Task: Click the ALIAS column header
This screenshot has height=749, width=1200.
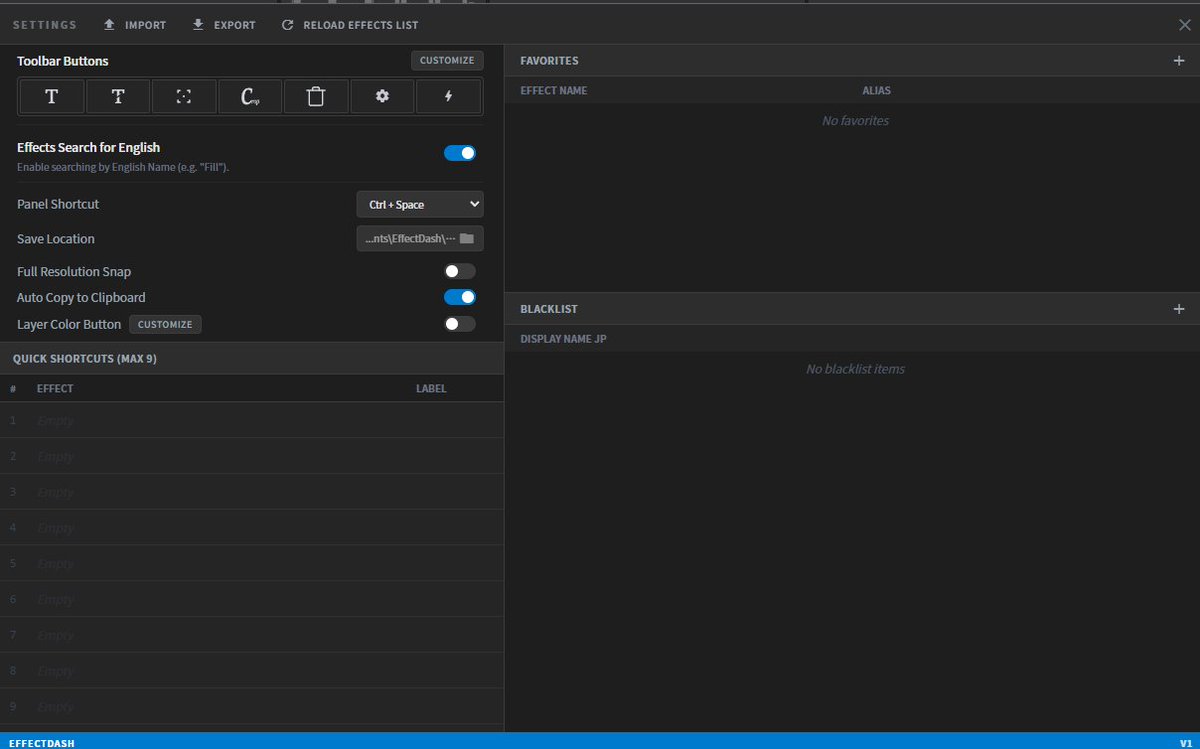Action: pos(877,90)
